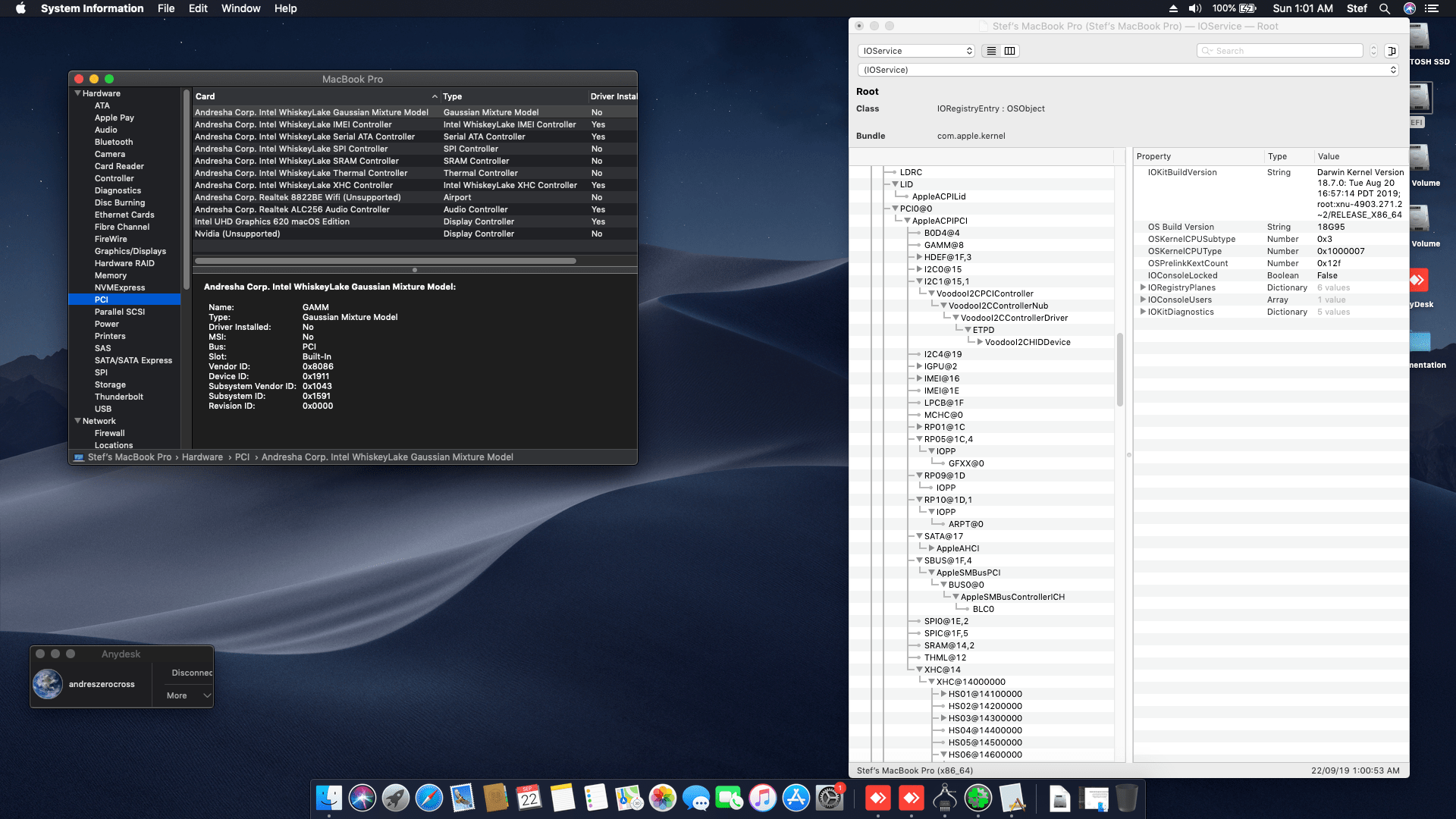The image size is (1456, 819).
Task: Open System Preferences gear in Dock
Action: pos(830,798)
